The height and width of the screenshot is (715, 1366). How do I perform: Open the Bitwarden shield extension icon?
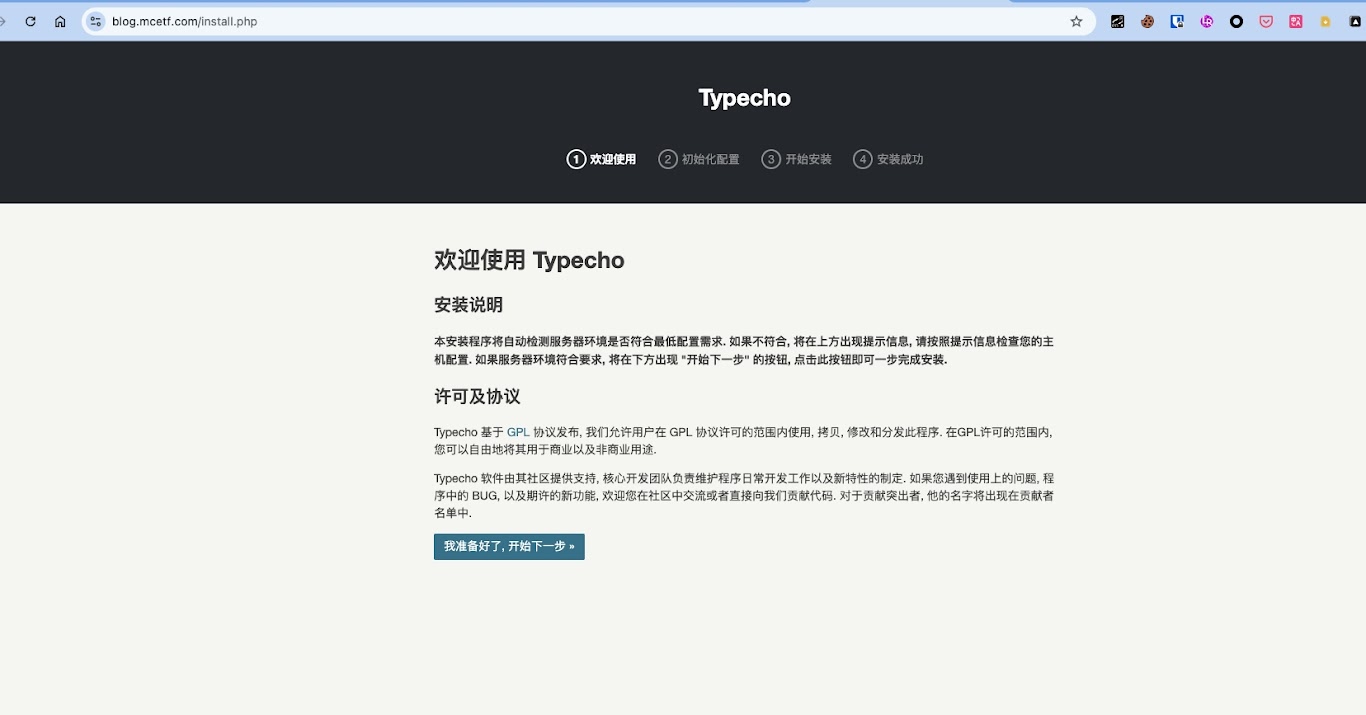click(1177, 21)
